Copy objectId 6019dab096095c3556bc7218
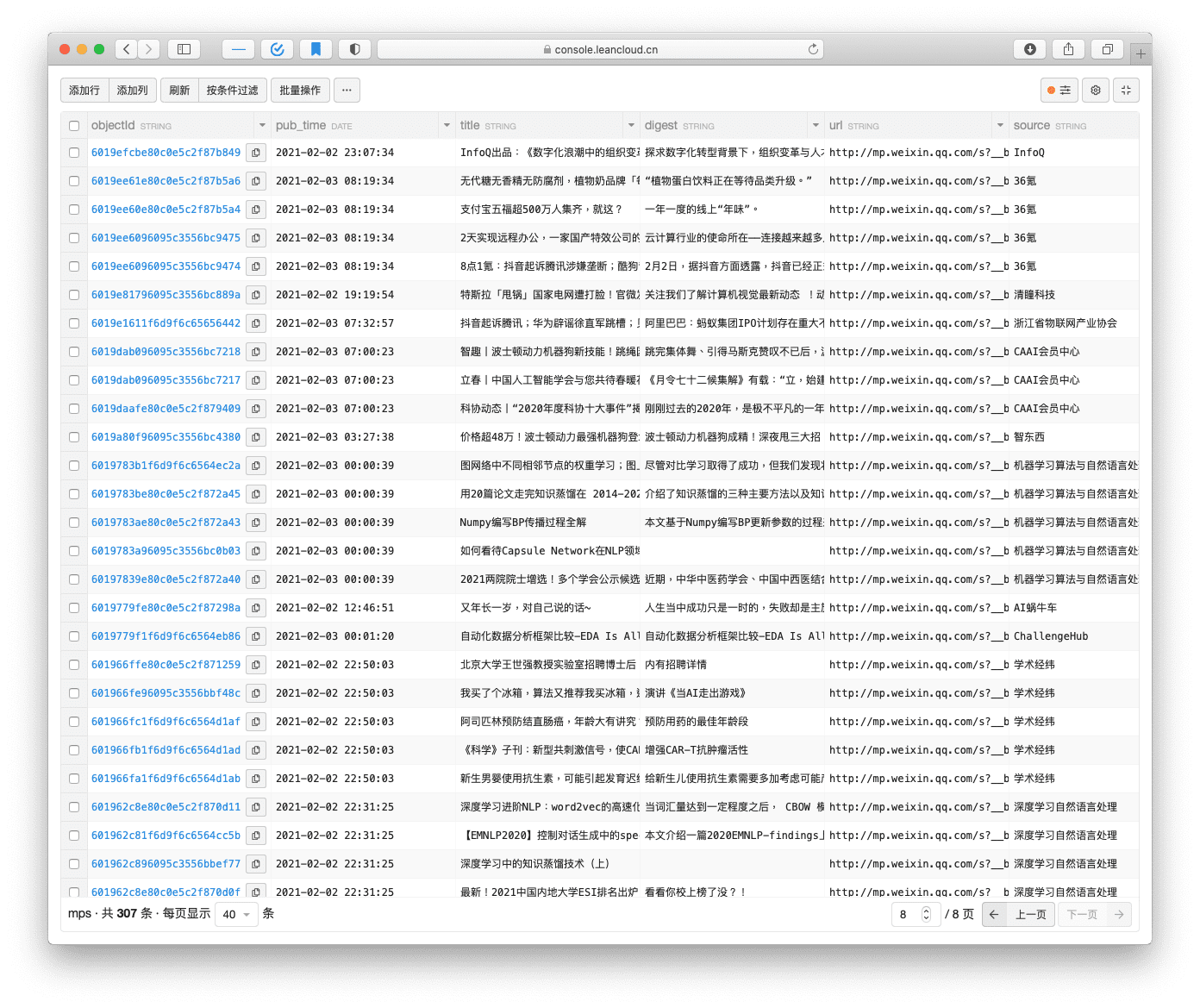The width and height of the screenshot is (1200, 1008). (x=256, y=352)
